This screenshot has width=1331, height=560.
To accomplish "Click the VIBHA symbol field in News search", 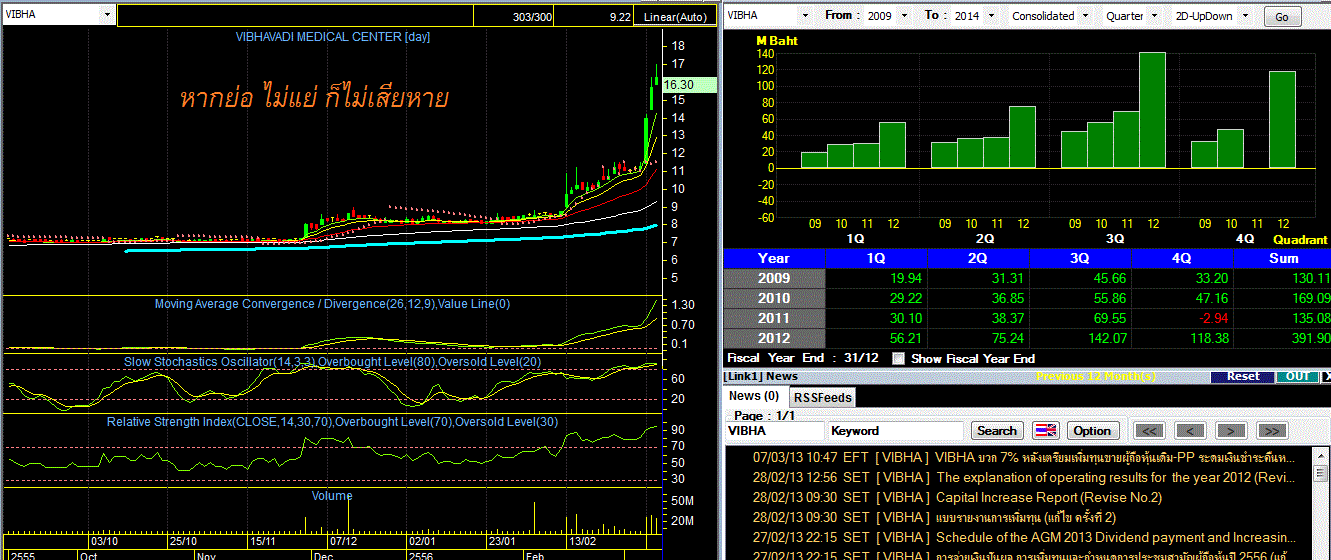I will point(774,430).
